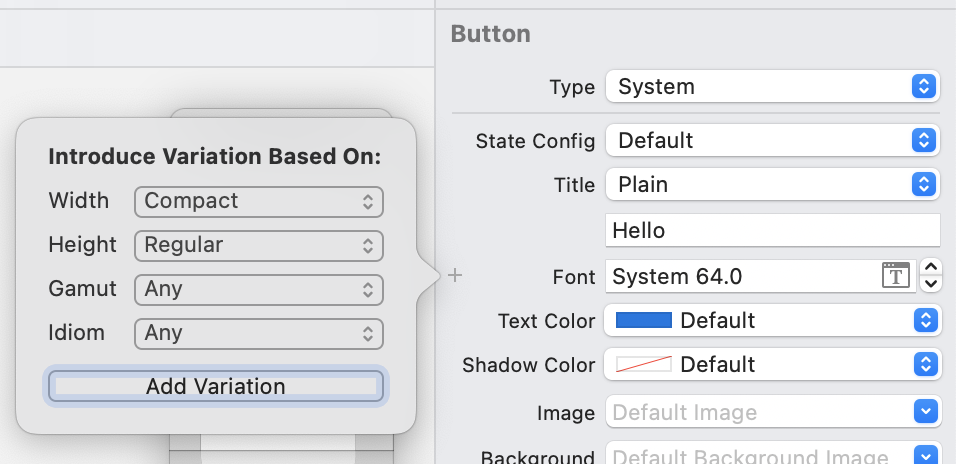Click the Default Image text field
Screen dimensions: 956x464
pyautogui.click(x=757, y=412)
